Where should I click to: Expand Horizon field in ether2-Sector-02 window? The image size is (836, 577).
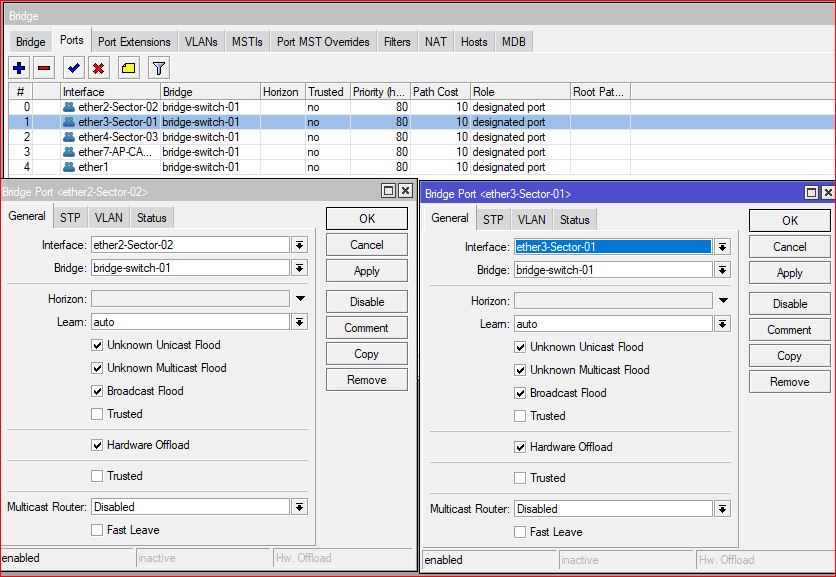pyautogui.click(x=300, y=299)
